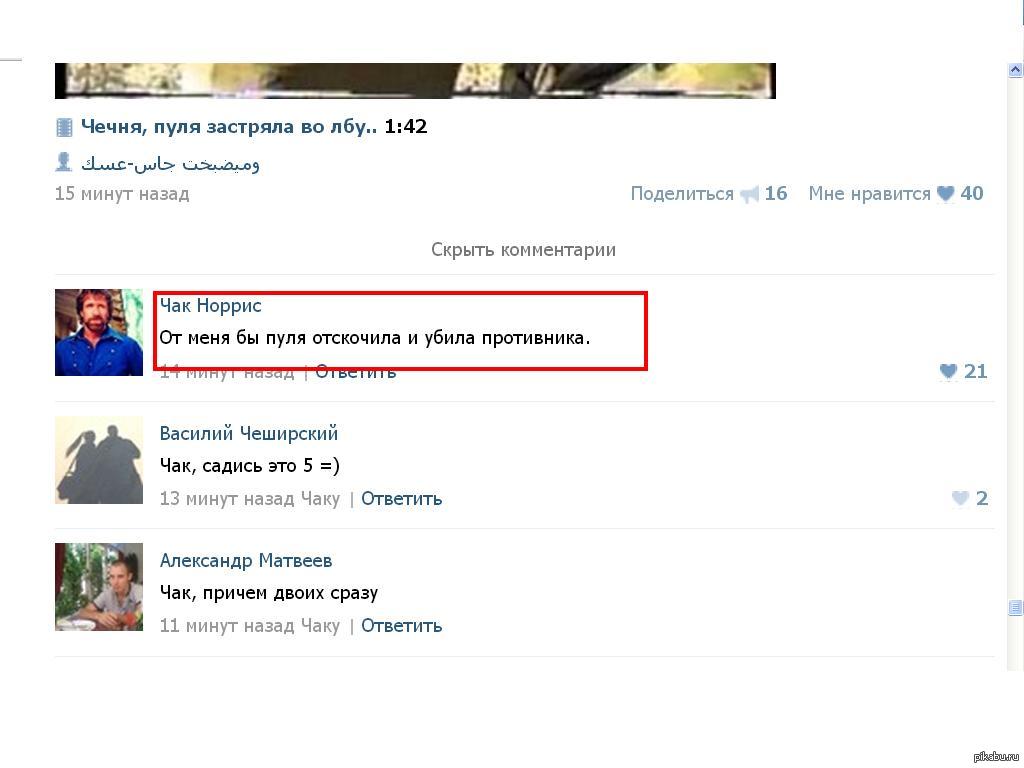Collapse comments with Скрыть комментарии
The image size is (1024, 768).
point(523,249)
